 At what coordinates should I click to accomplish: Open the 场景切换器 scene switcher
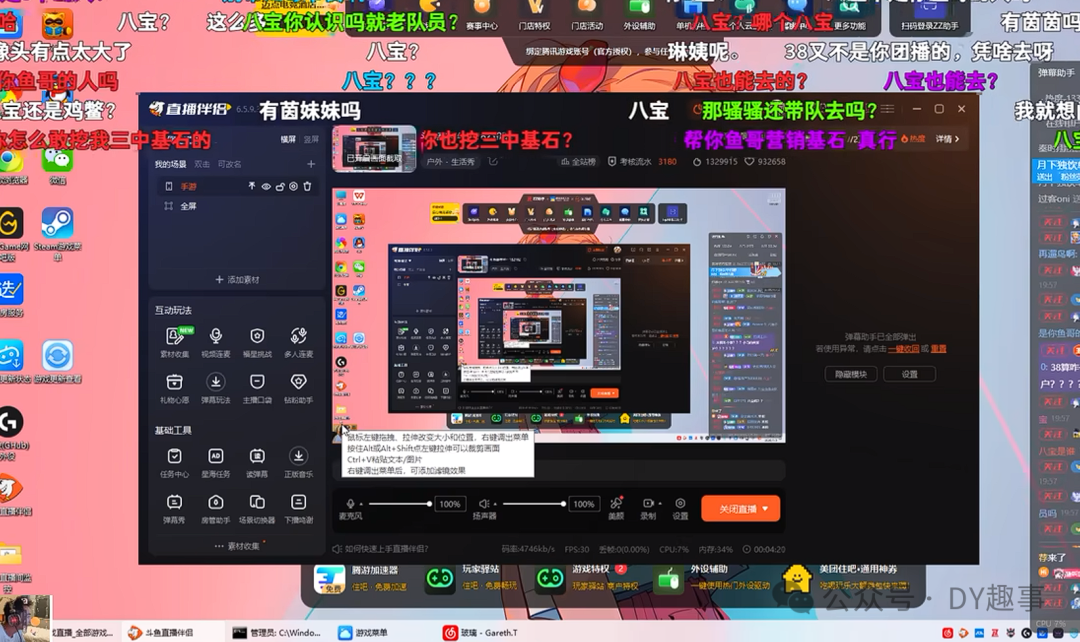257,509
